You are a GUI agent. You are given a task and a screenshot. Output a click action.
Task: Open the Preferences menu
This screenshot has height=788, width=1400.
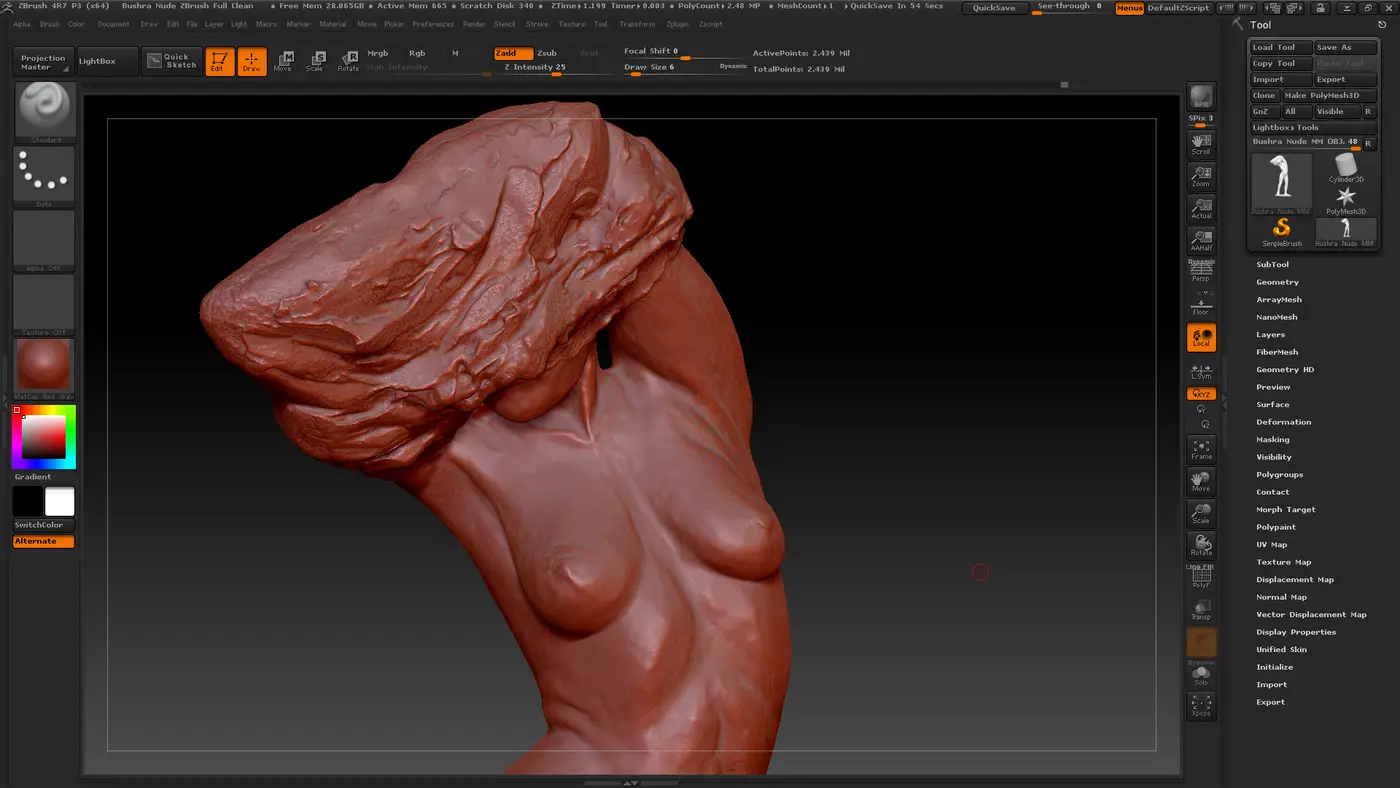(432, 24)
